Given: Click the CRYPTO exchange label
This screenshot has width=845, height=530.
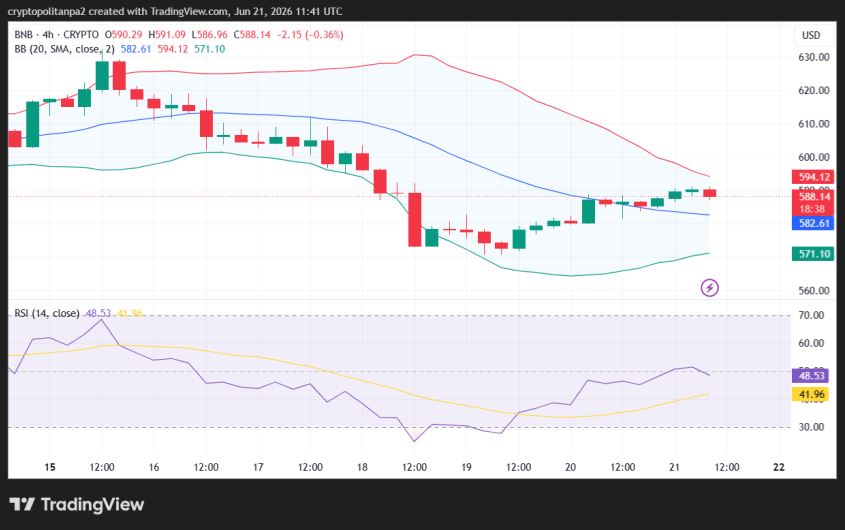Looking at the screenshot, I should coord(81,35).
